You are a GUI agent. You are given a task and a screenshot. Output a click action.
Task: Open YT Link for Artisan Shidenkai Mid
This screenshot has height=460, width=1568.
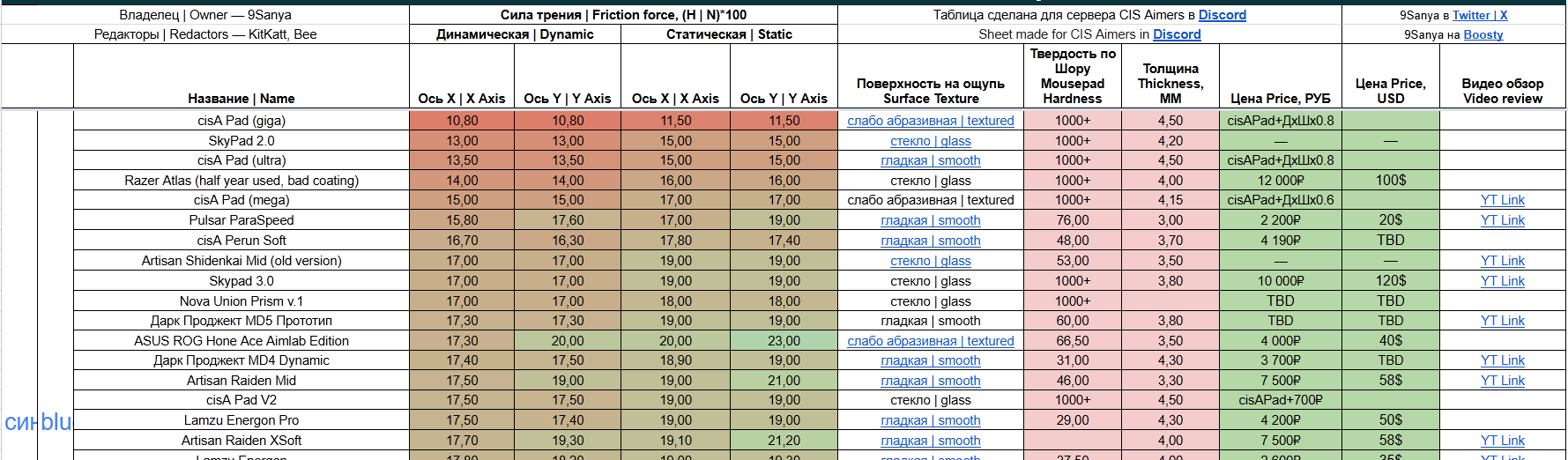click(x=1502, y=261)
